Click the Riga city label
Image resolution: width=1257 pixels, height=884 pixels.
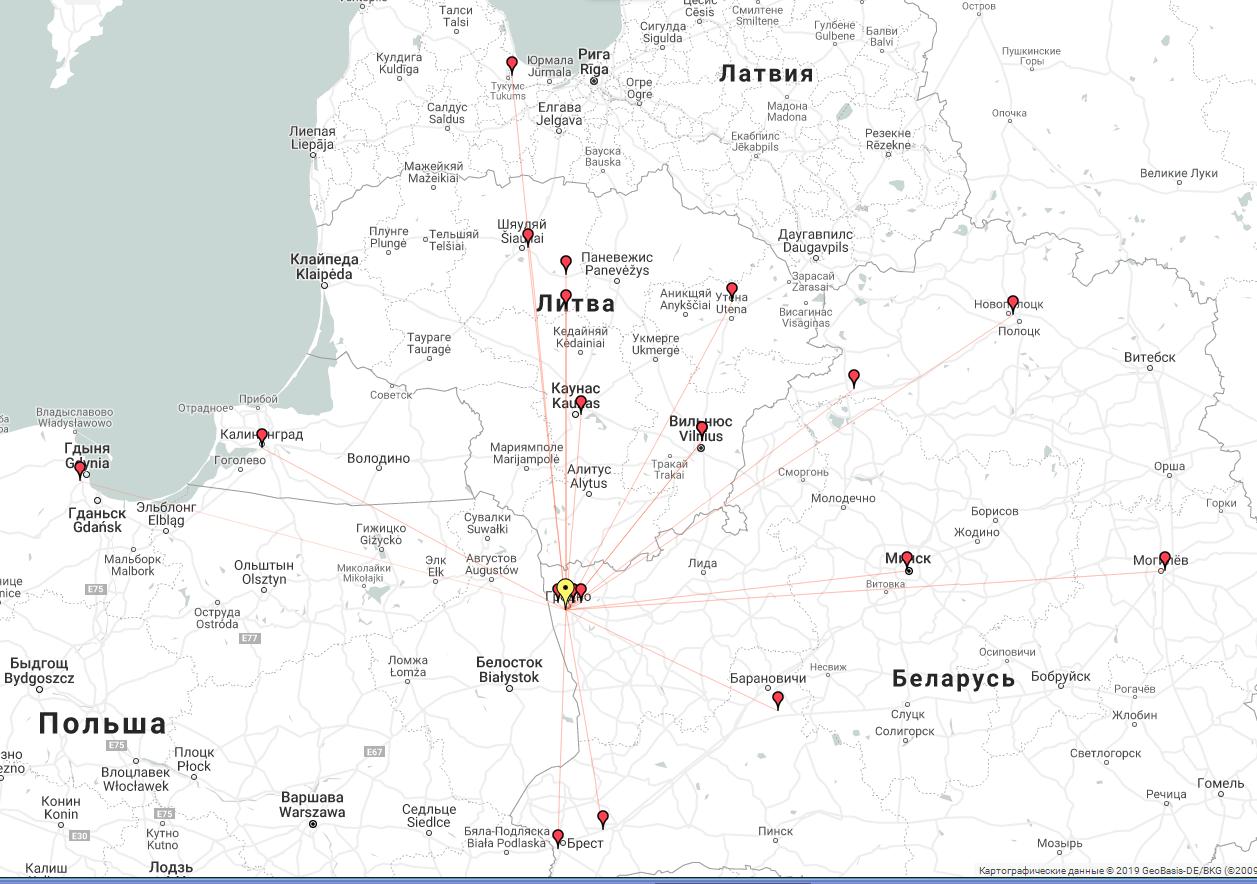[594, 62]
